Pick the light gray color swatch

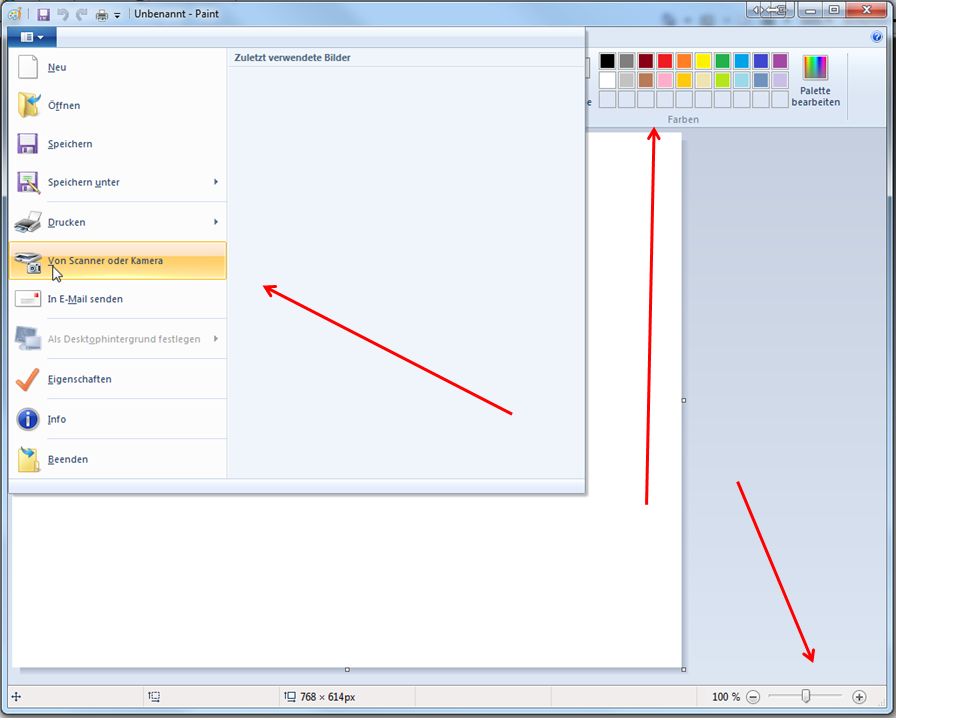(x=626, y=80)
